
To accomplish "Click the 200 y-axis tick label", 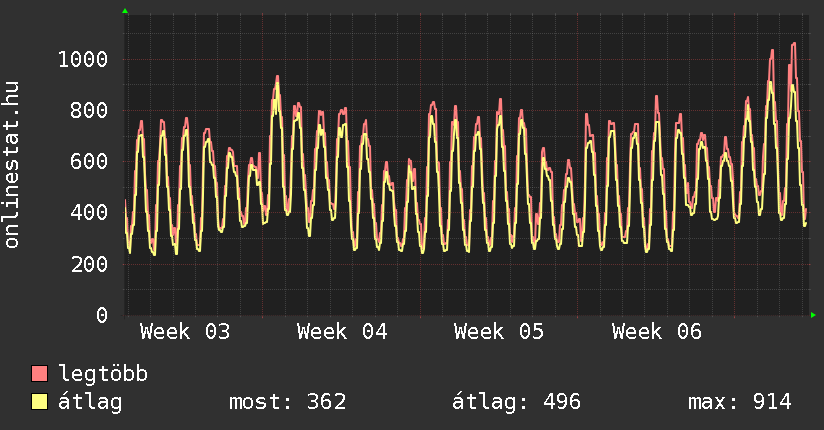I will tap(89, 264).
